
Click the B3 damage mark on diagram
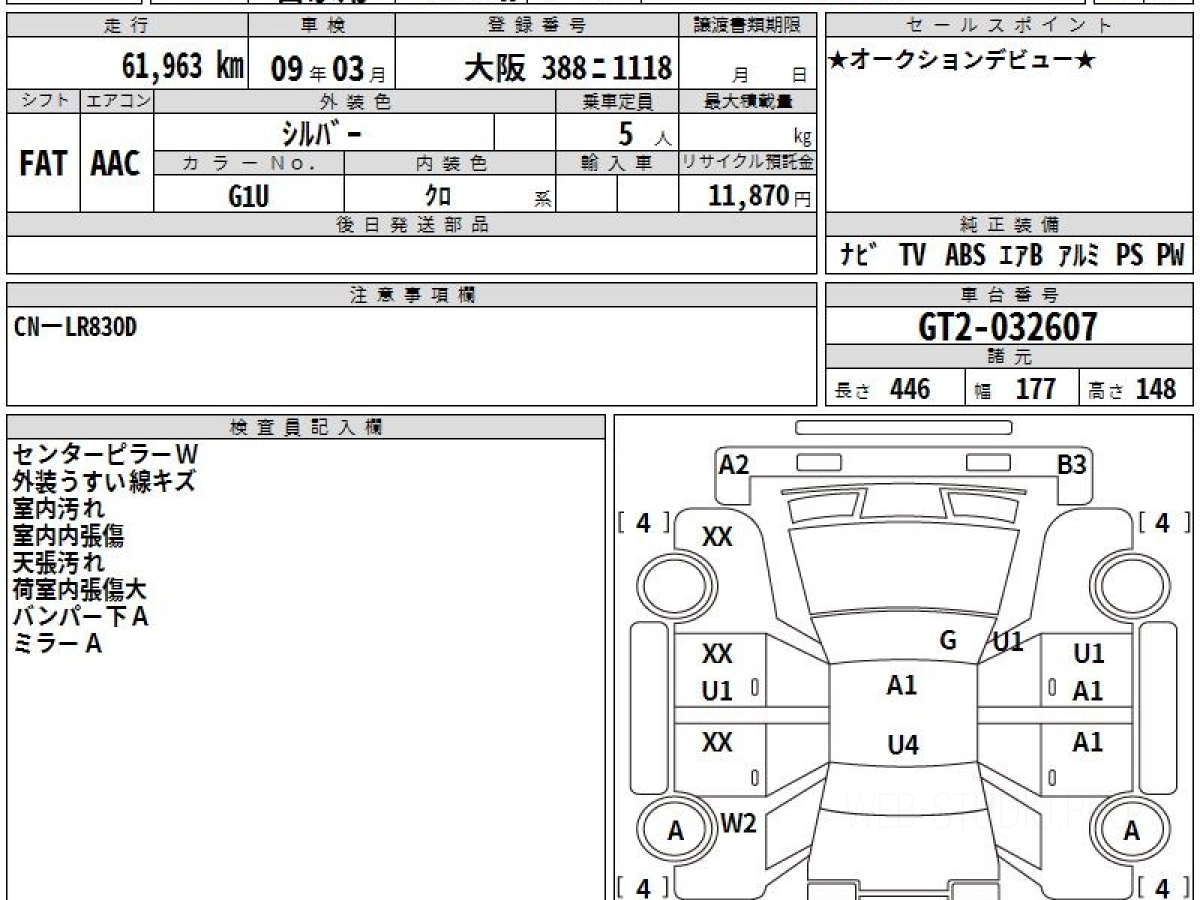(x=1072, y=464)
